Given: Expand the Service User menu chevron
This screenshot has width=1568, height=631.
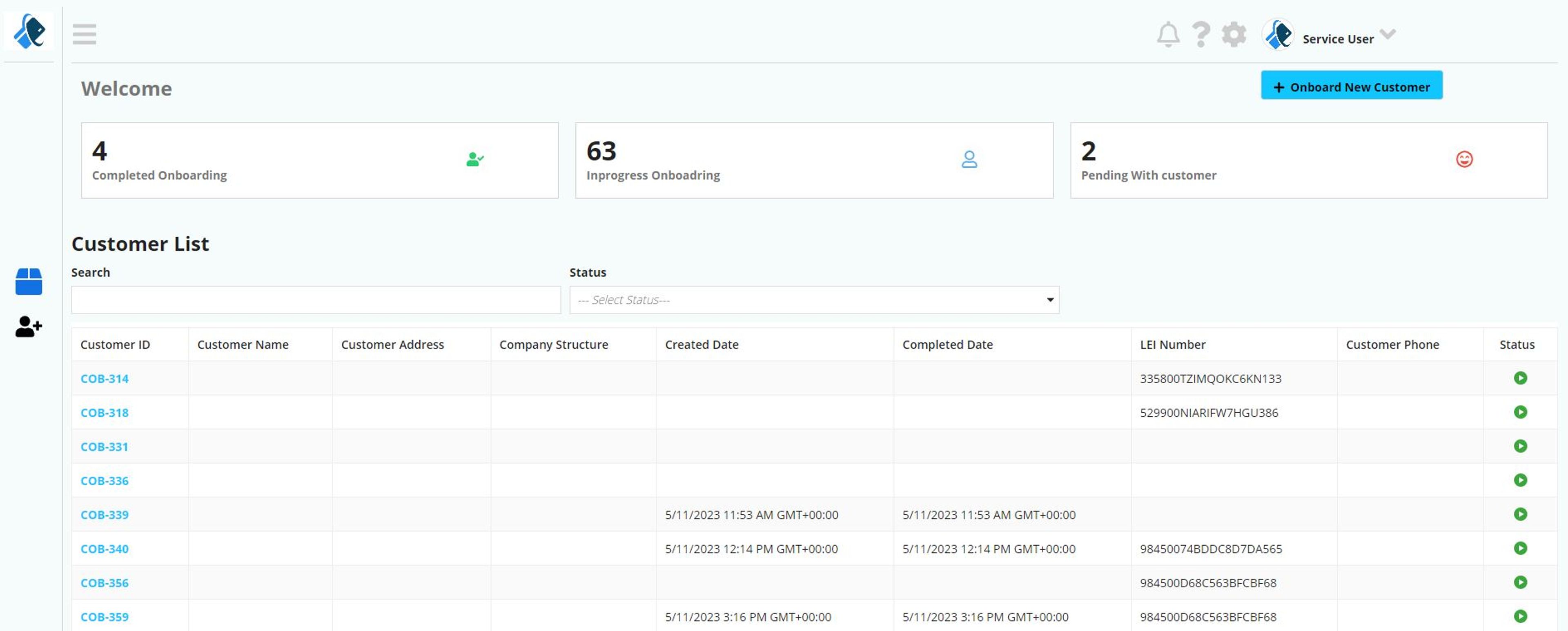Looking at the screenshot, I should click(1388, 34).
